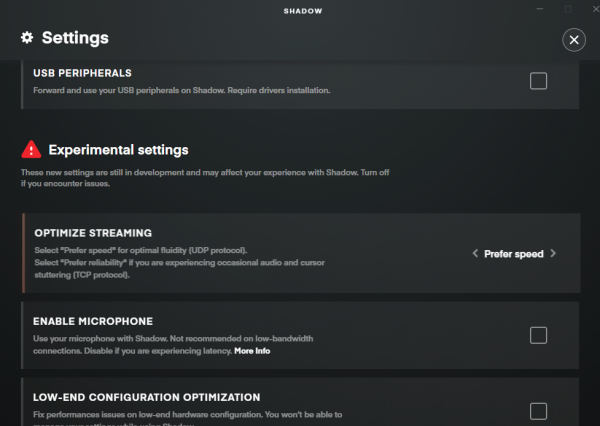Click the Experimental settings section title

tap(119, 150)
